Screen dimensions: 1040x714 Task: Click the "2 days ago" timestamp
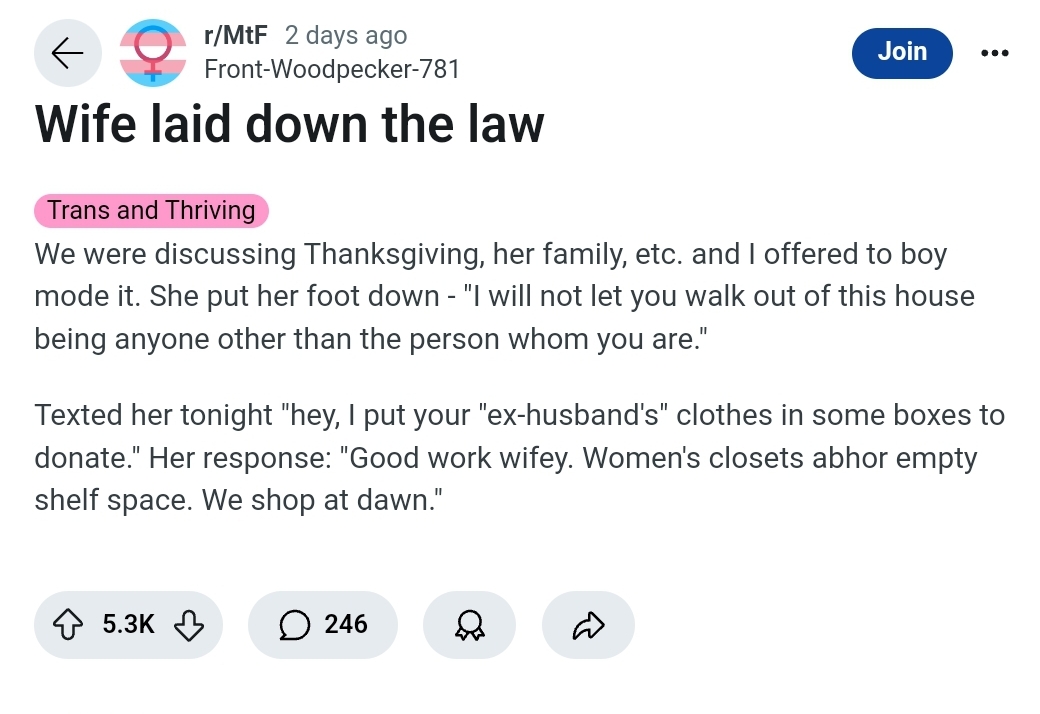click(346, 36)
